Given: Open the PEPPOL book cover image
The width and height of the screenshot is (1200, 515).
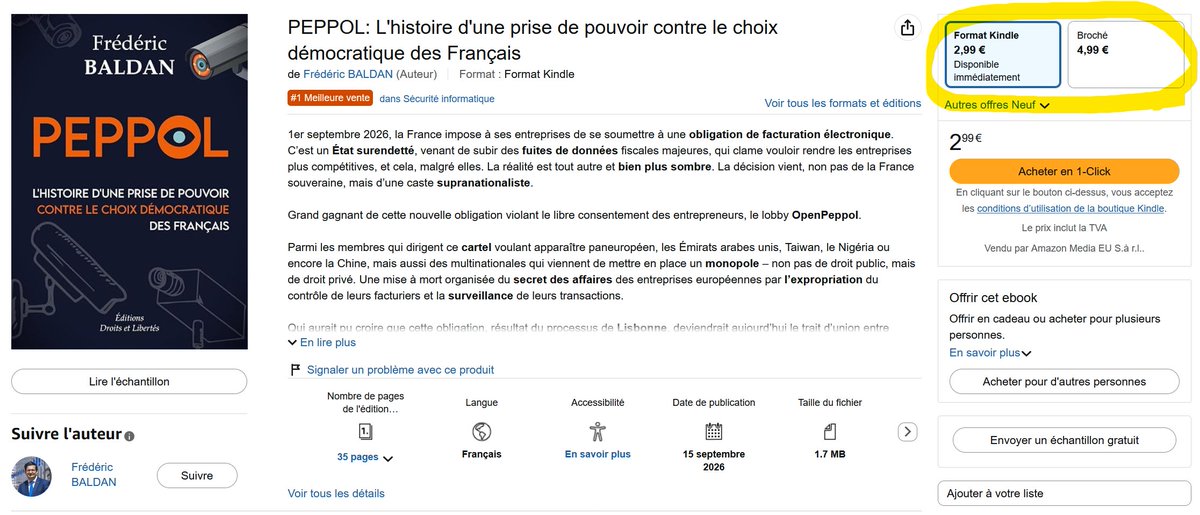Looking at the screenshot, I should tap(129, 181).
